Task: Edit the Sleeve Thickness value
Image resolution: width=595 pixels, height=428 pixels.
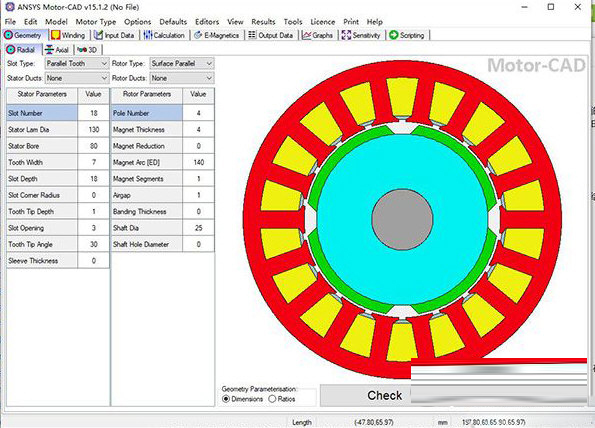Action: [x=93, y=261]
